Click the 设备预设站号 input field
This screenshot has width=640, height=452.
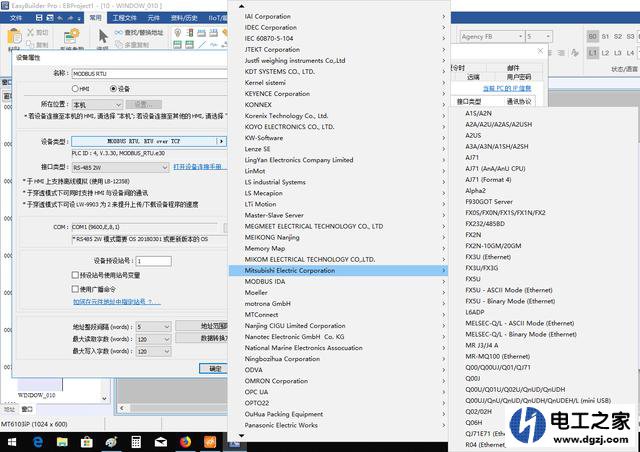click(154, 261)
